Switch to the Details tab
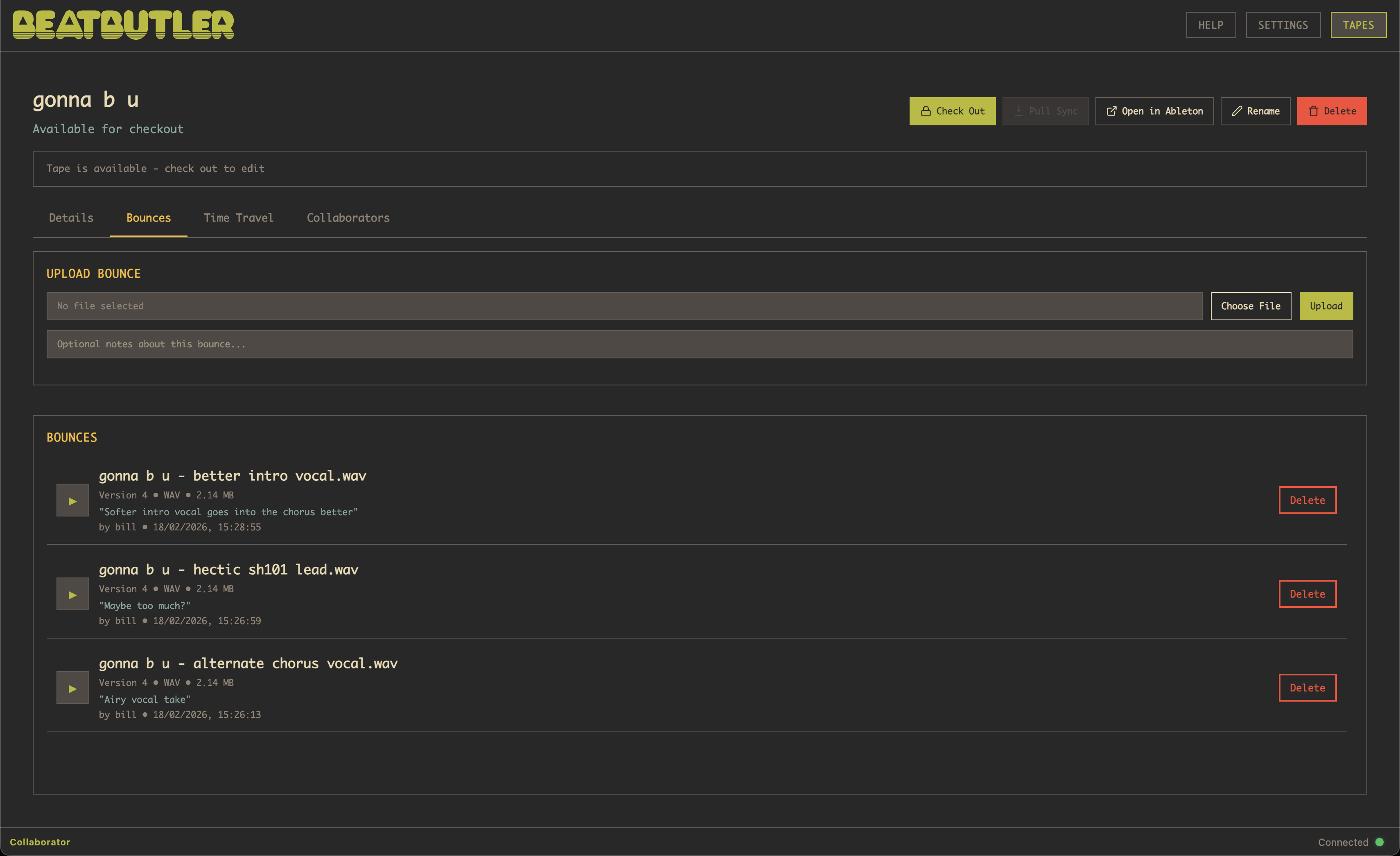Screen dimensions: 1400x856 click(x=71, y=218)
